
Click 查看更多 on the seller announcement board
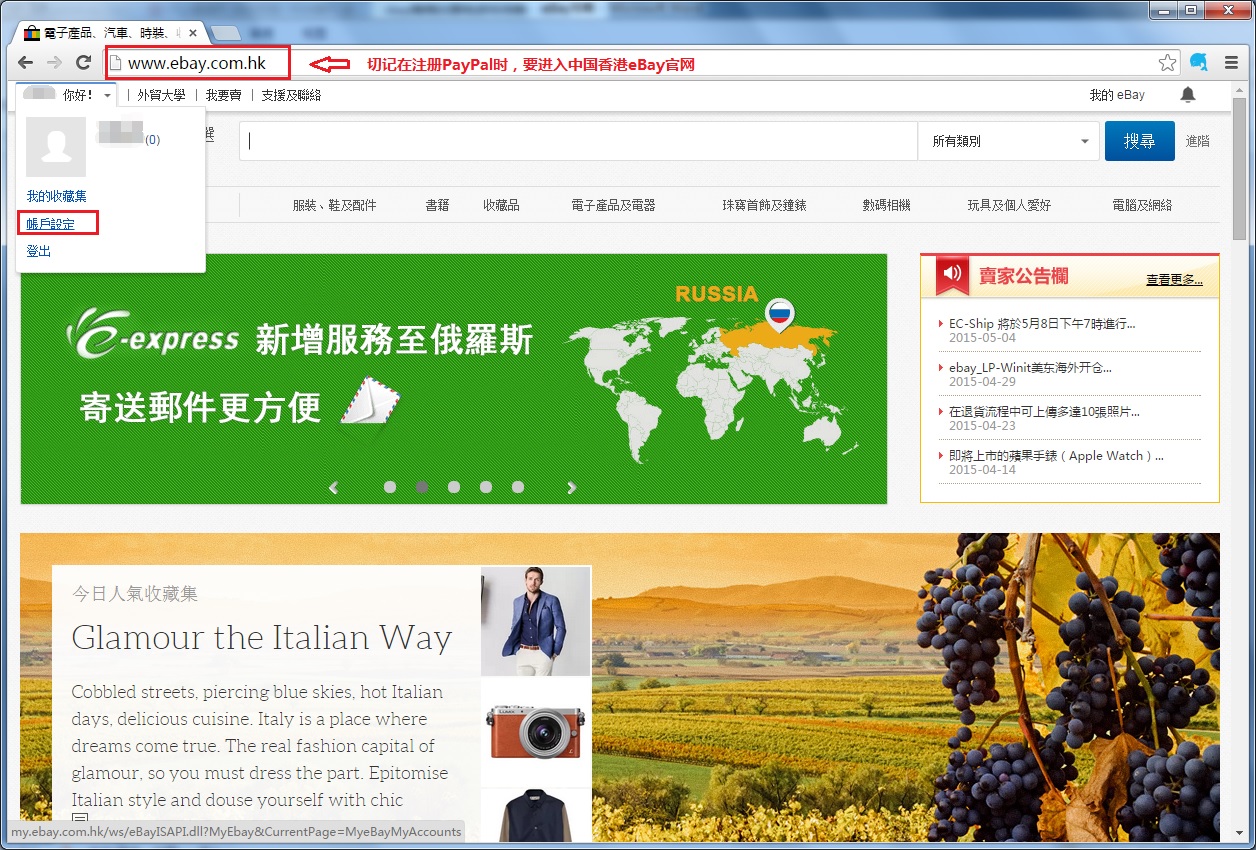1175,280
